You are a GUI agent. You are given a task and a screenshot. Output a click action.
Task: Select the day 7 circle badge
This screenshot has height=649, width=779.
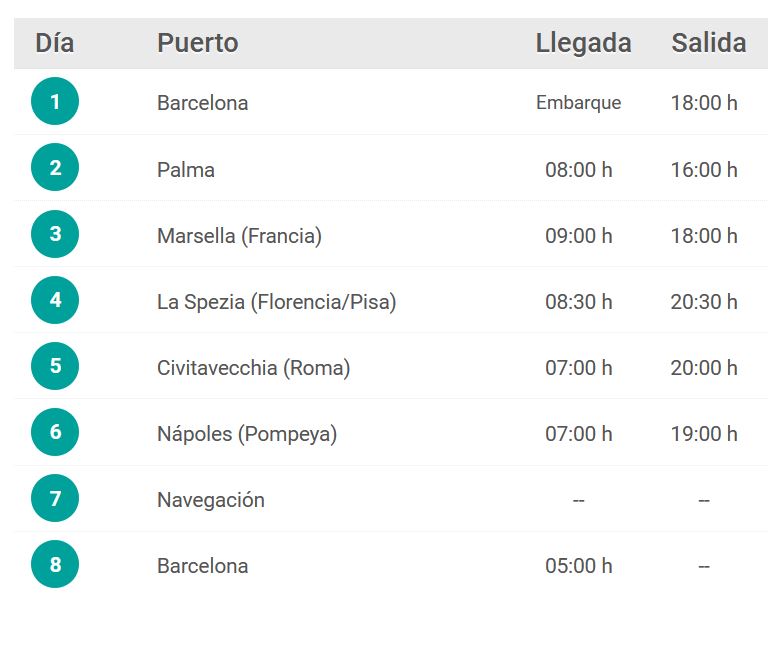55,498
